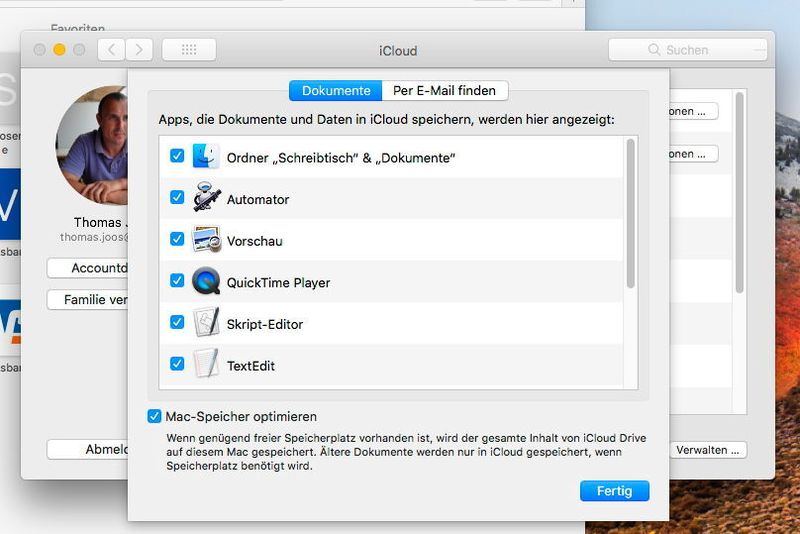Click the Skript-Editor icon

tap(206, 322)
